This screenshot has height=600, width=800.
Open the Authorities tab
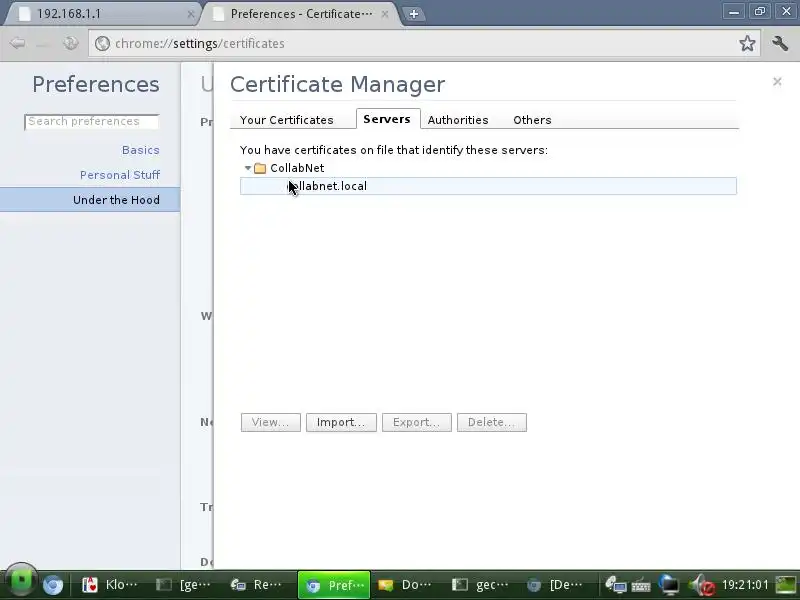(x=458, y=120)
